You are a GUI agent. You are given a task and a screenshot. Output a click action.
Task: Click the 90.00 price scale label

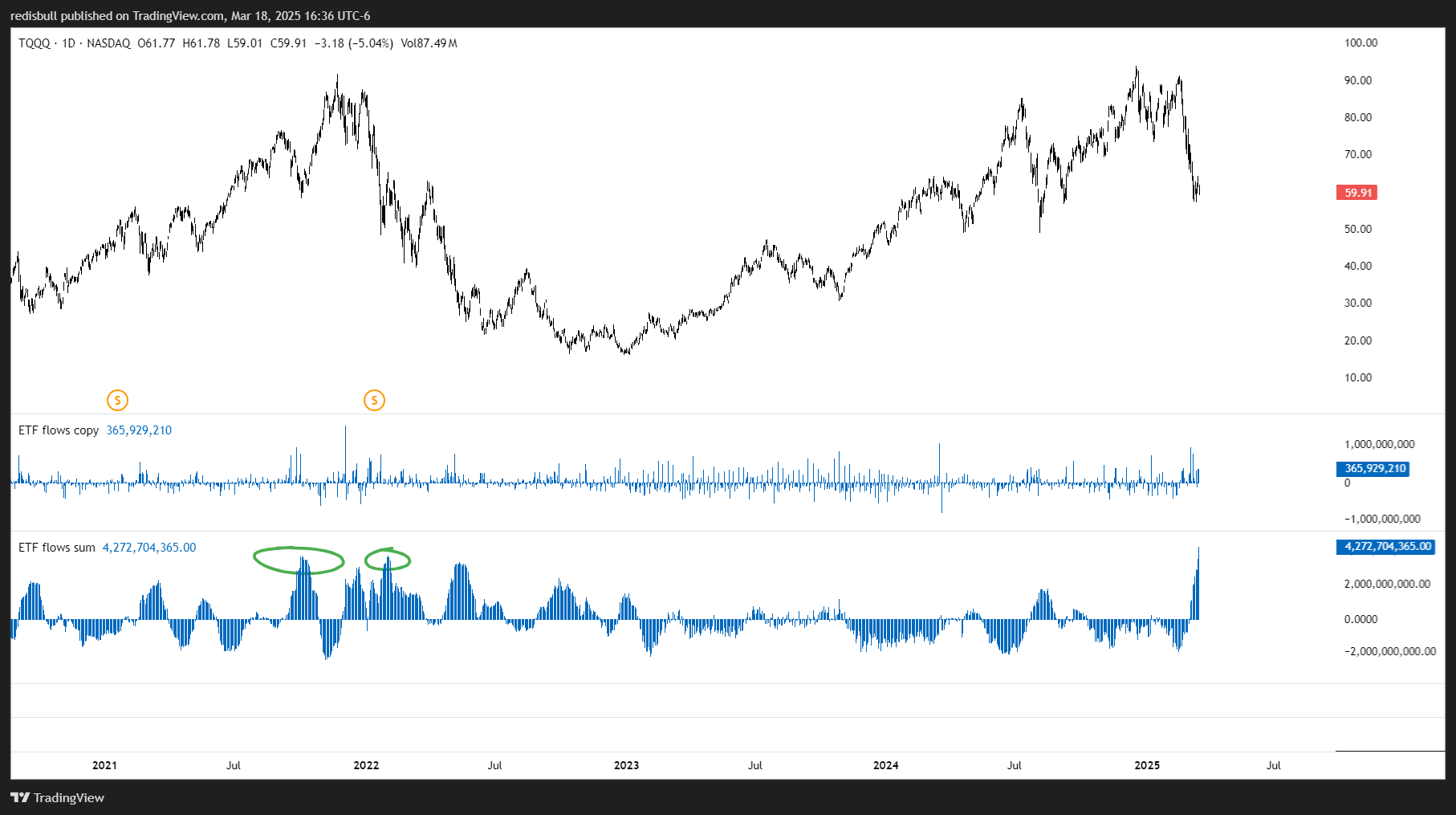[x=1358, y=80]
